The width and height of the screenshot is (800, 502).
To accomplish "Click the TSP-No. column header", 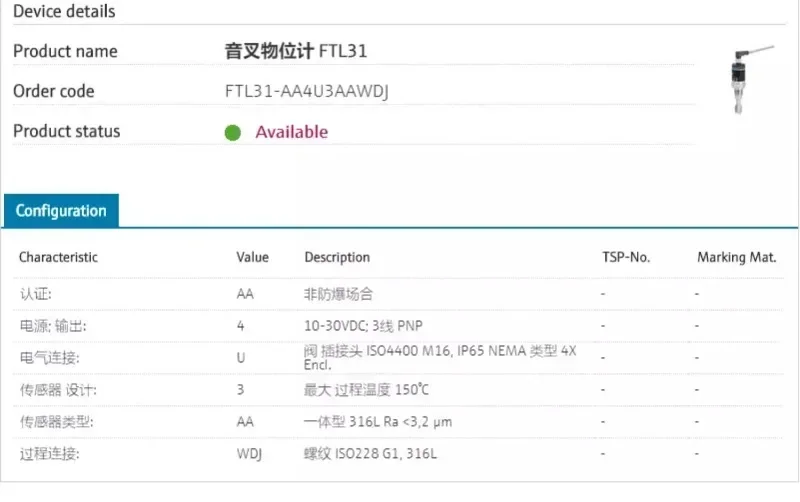I will [626, 257].
